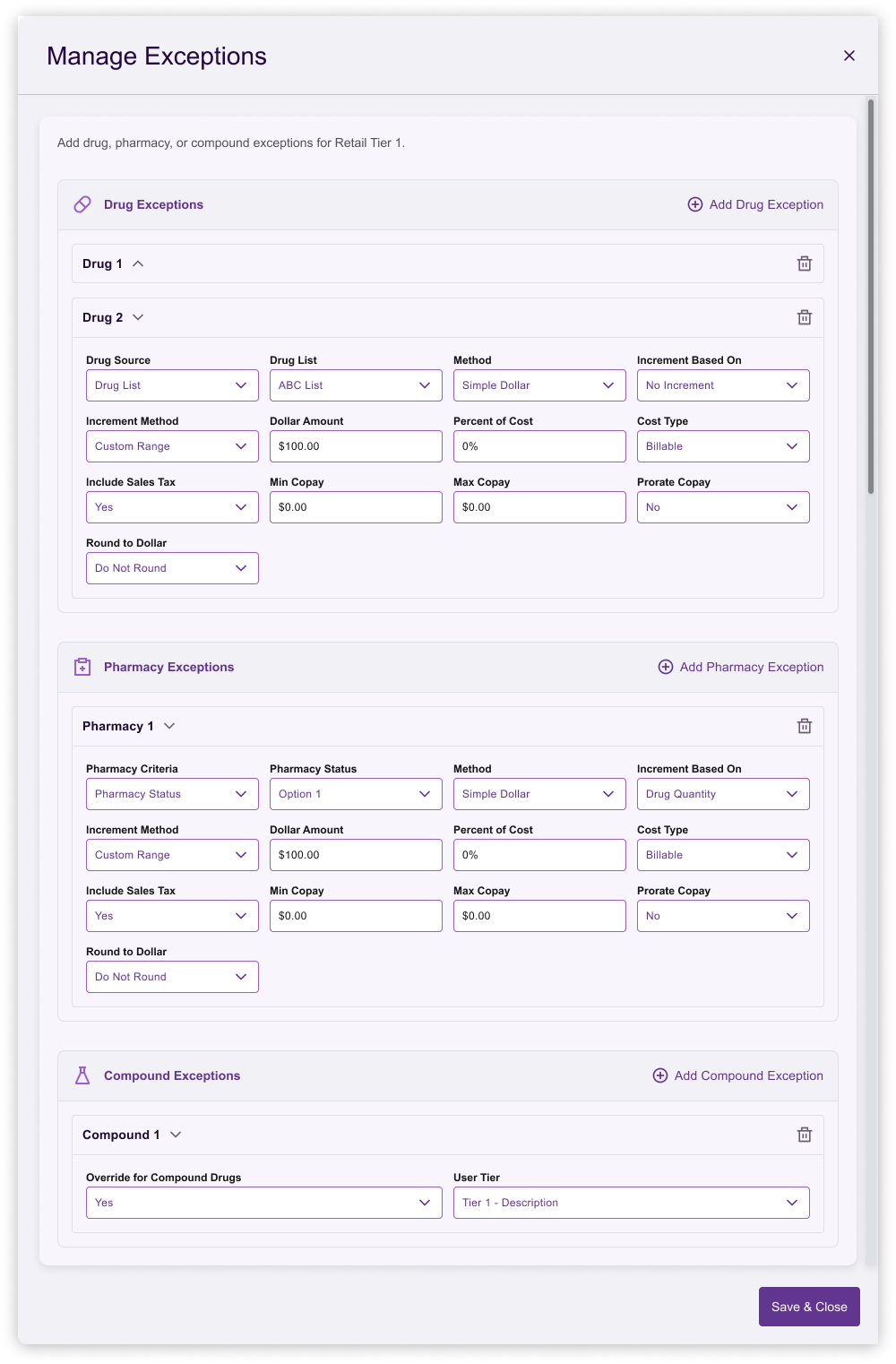
Task: Open Drug 2 Prorate Copay dropdown
Action: (723, 507)
